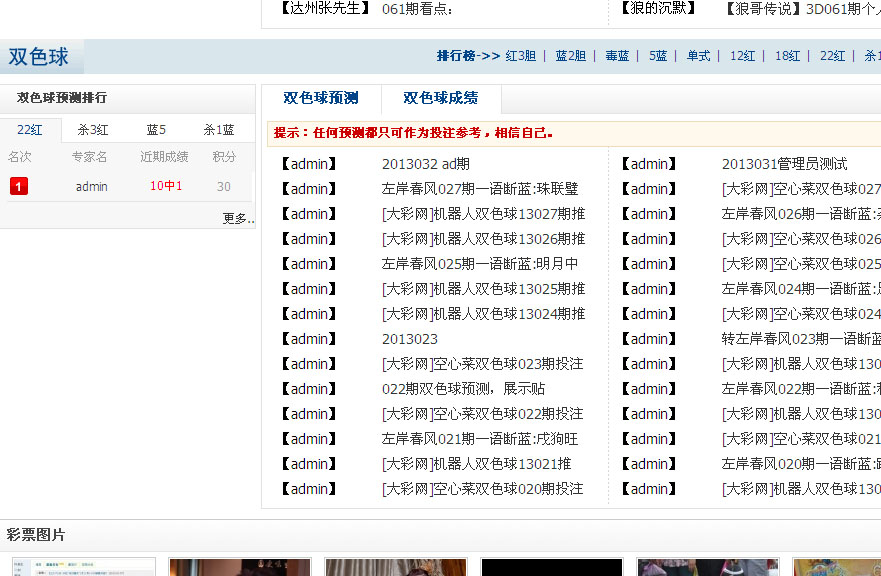Open [大彩网]空心菜双色球020期投注 post
Image resolution: width=881 pixels, height=576 pixels.
[482, 489]
